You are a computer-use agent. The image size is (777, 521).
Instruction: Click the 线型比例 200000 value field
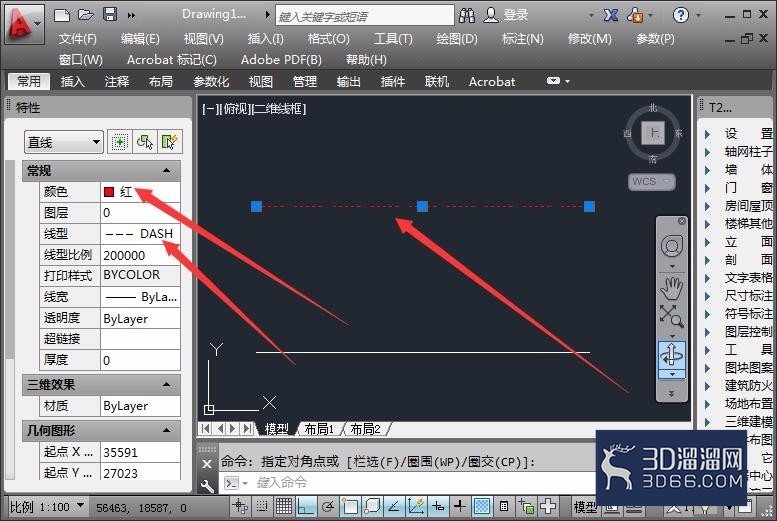[x=140, y=255]
